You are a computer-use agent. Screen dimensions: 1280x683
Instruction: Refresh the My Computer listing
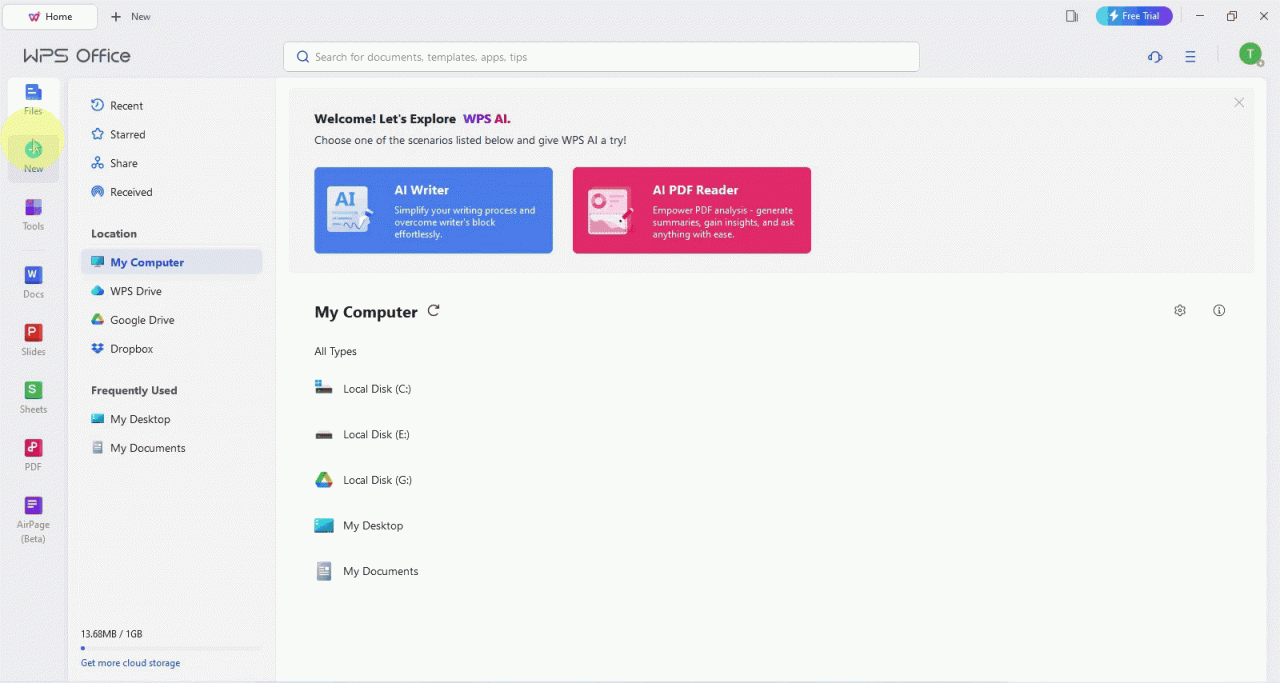click(434, 311)
